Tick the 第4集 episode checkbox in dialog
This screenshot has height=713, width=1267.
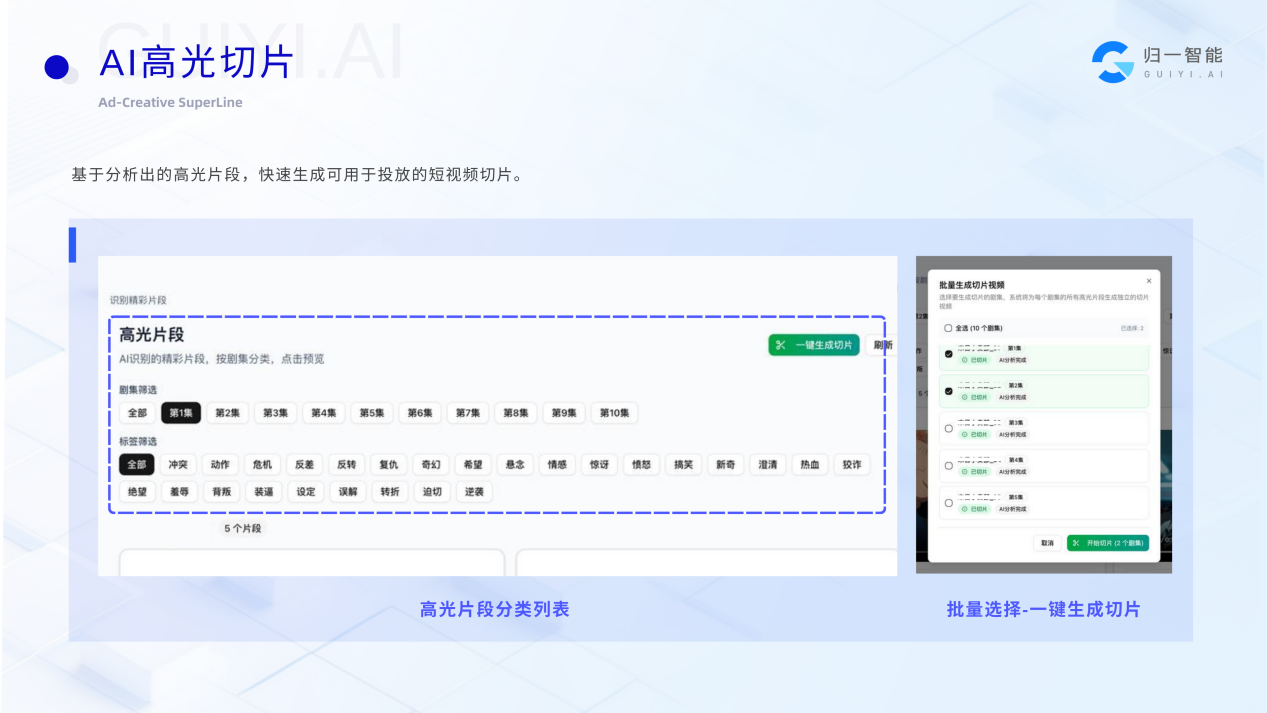pyautogui.click(x=948, y=465)
